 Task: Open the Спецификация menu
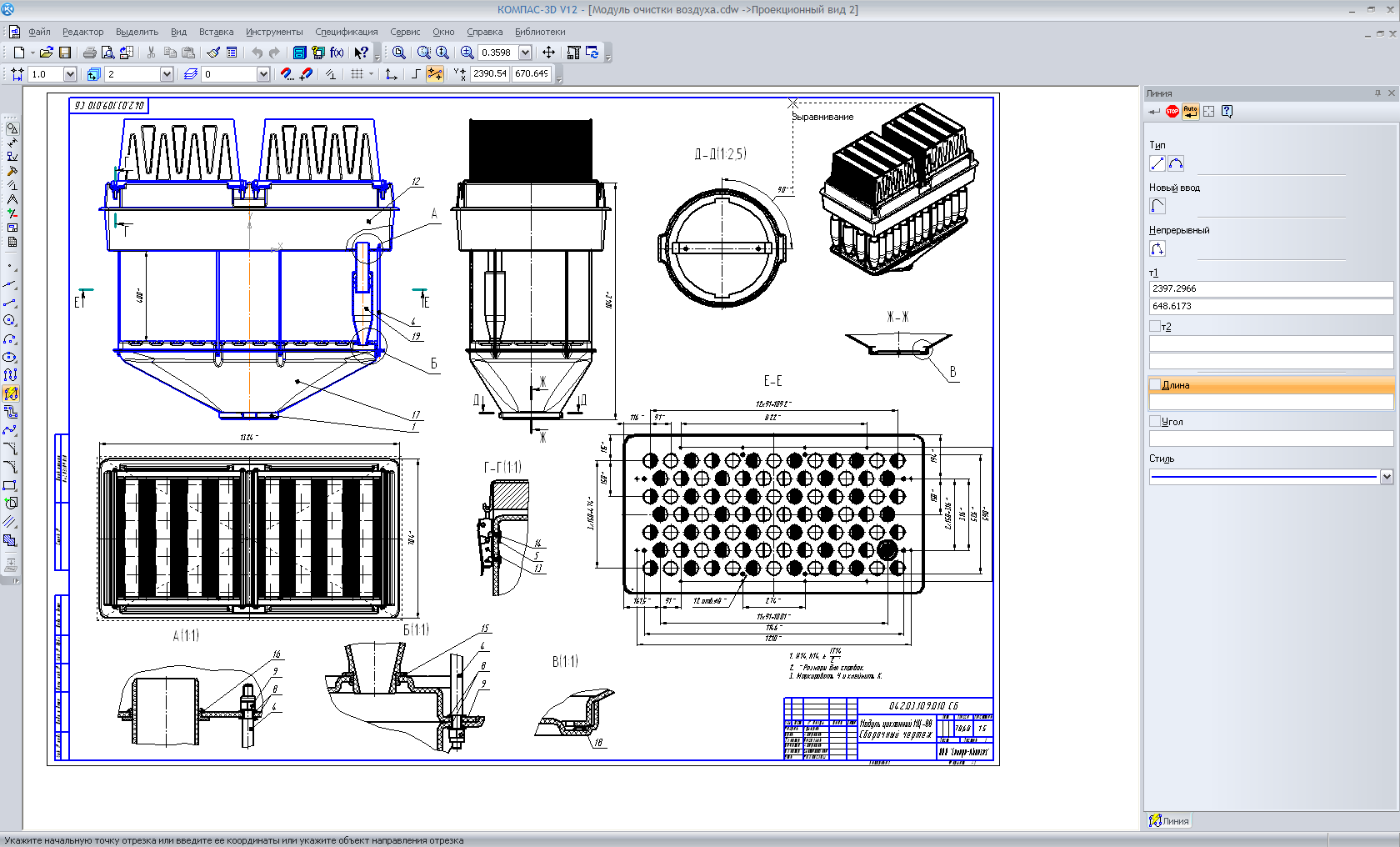346,32
